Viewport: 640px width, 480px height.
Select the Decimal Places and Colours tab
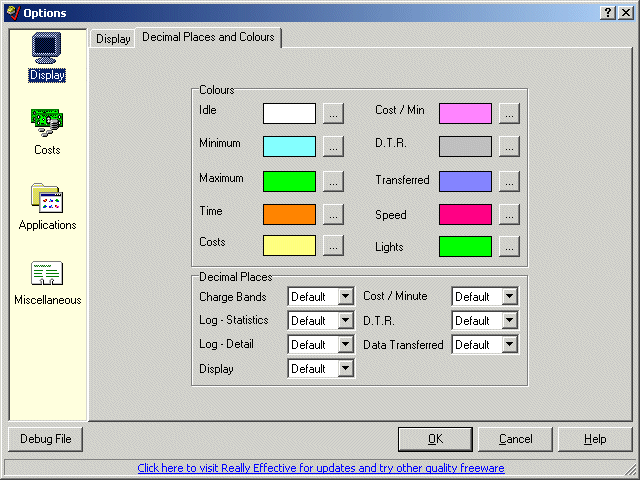click(x=208, y=37)
